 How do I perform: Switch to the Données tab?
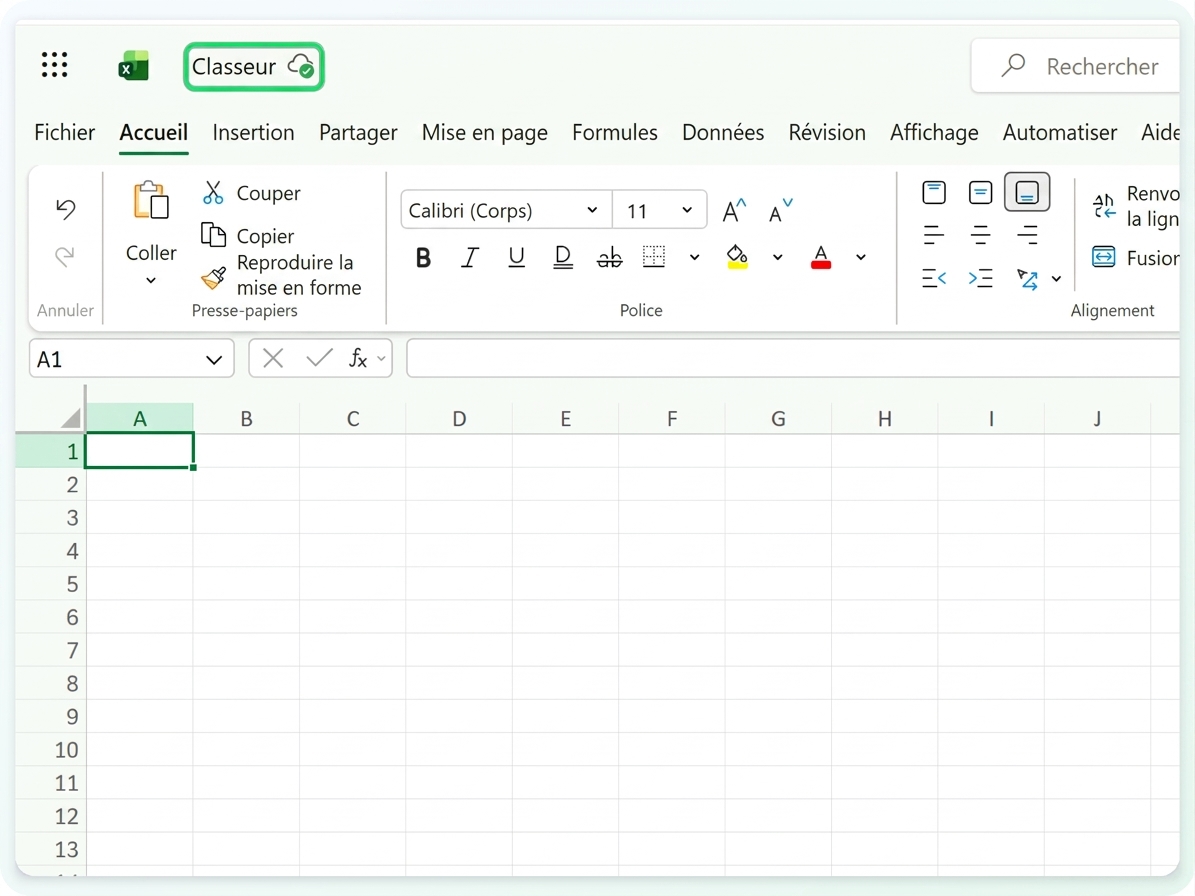pos(722,133)
